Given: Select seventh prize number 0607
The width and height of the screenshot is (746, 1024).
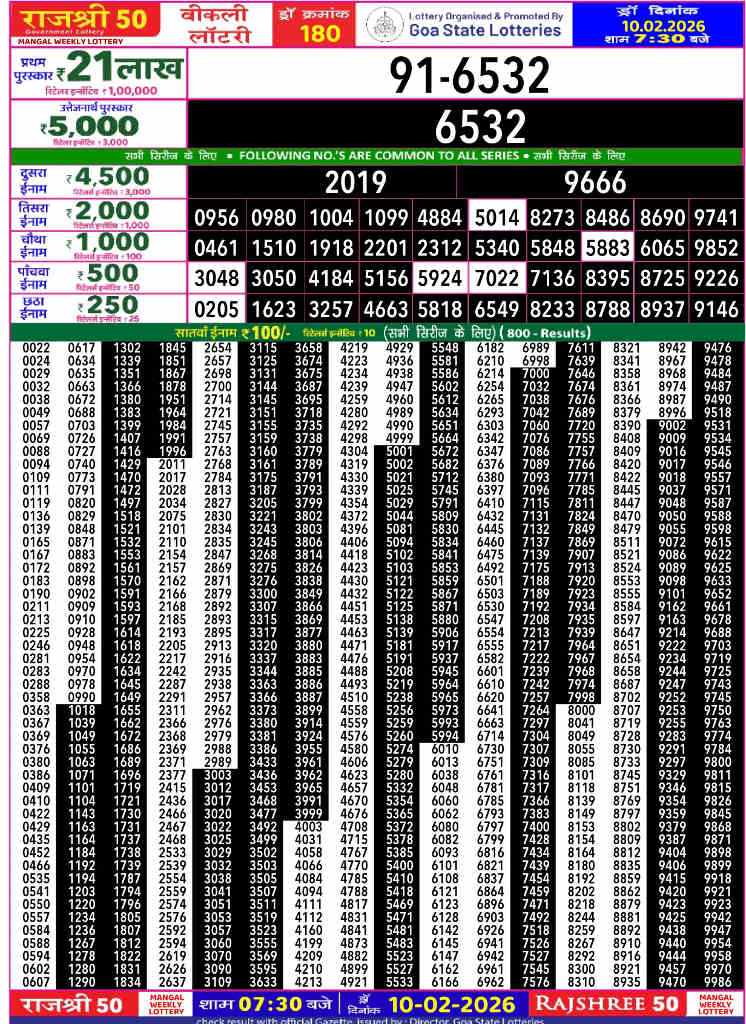Looking at the screenshot, I should 36,982.
